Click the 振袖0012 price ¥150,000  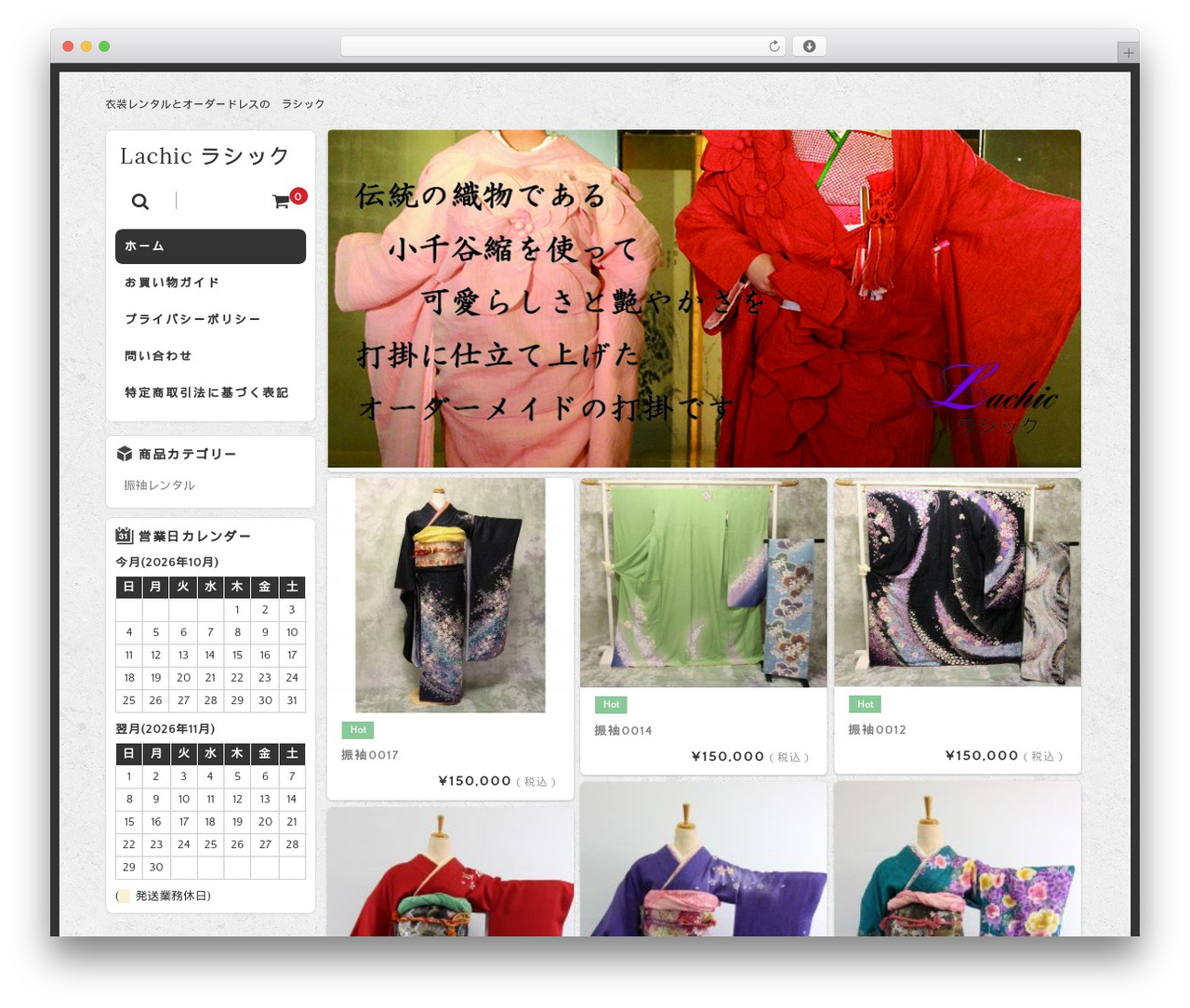point(982,756)
